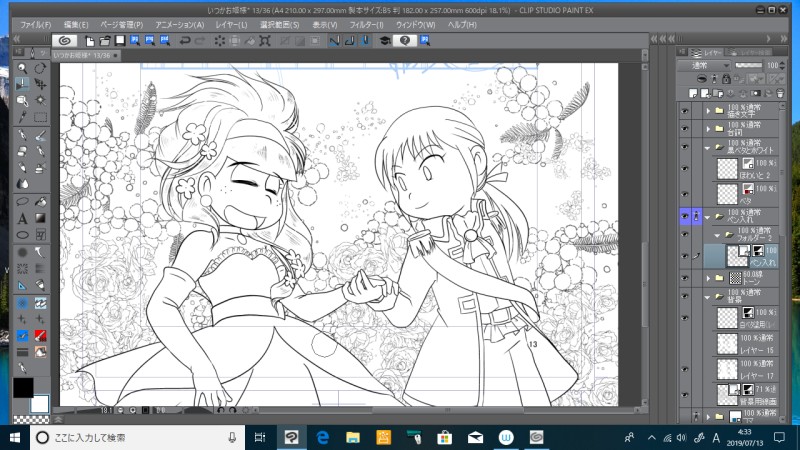This screenshot has width=800, height=450.
Task: Hide the ほわいと 2 layer
Action: point(685,168)
